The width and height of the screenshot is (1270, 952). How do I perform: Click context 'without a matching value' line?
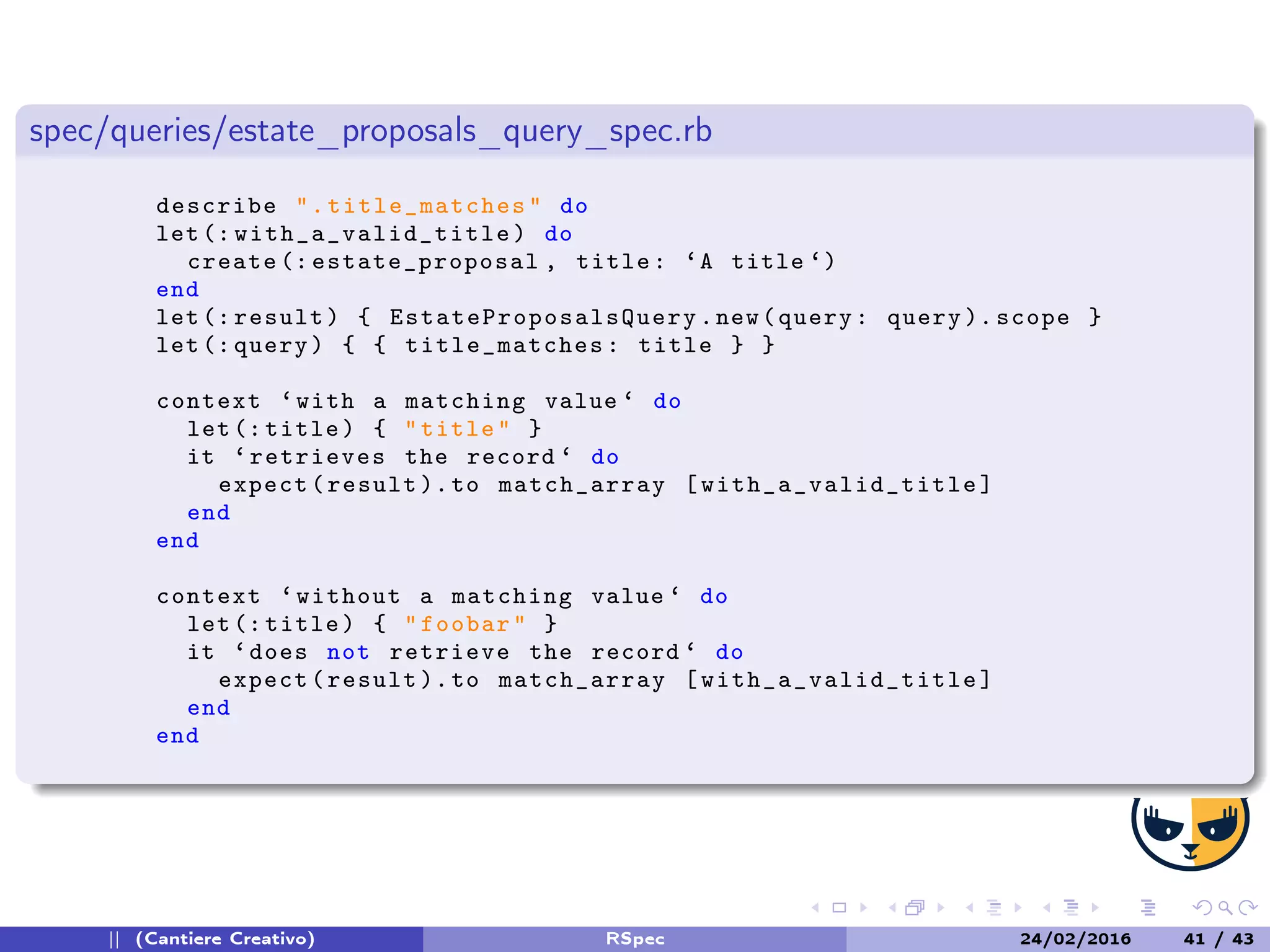[442, 597]
